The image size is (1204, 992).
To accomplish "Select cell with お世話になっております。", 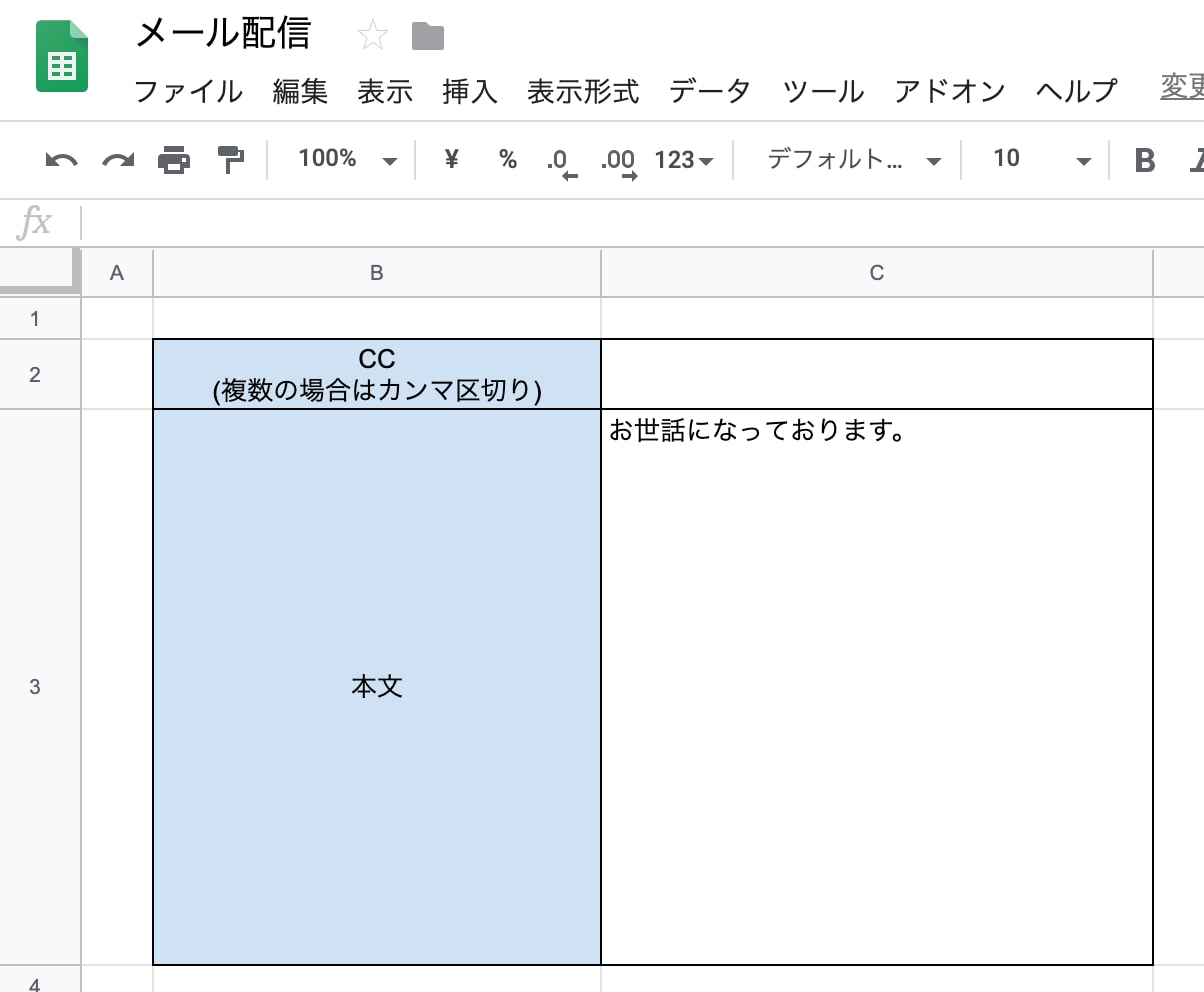I will pyautogui.click(x=877, y=687).
